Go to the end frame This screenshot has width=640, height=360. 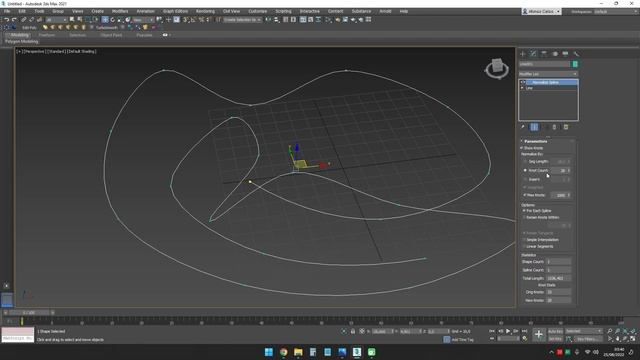point(524,331)
